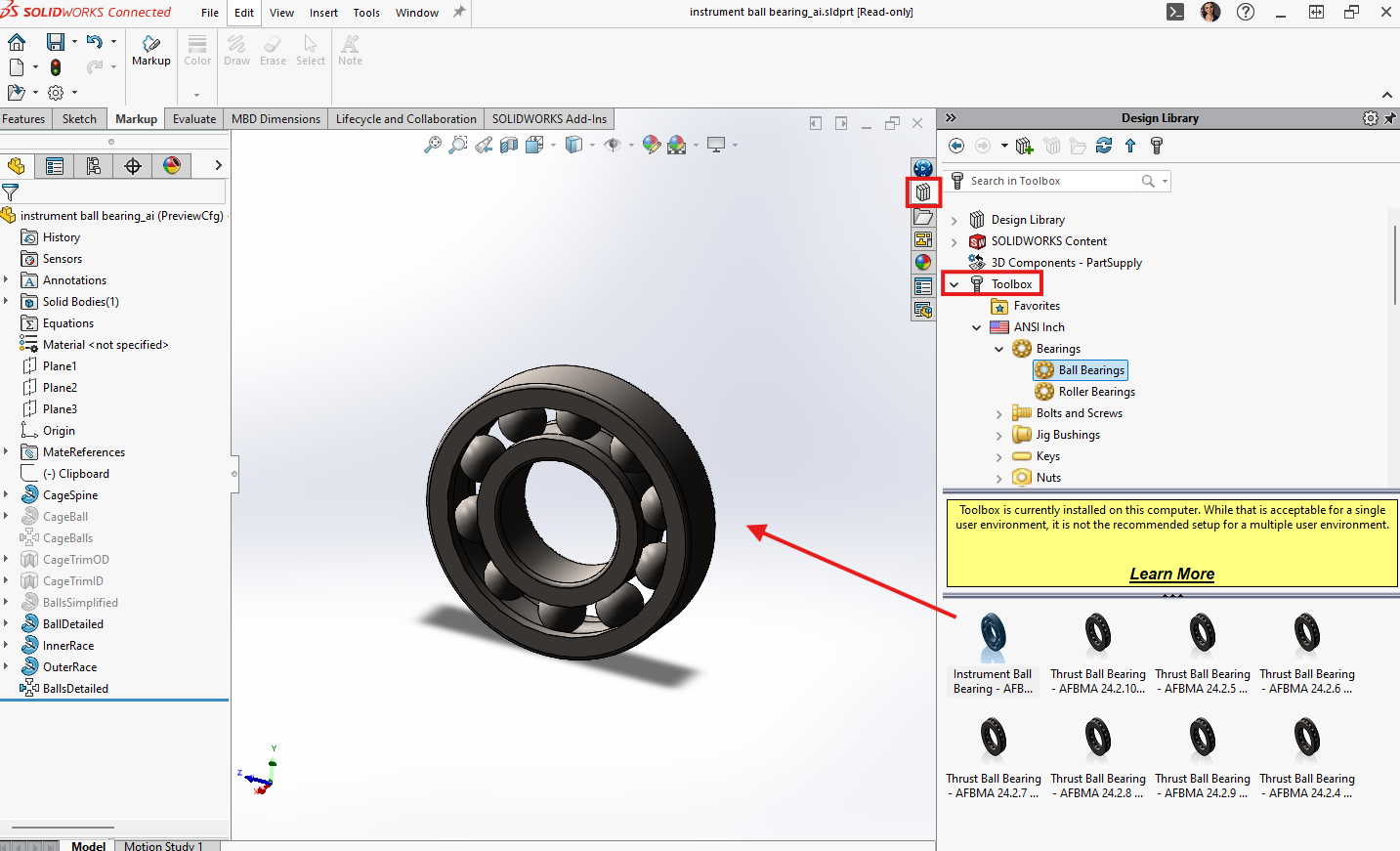Open the File Explorer task pane tab
1400x851 pixels.
923,217
